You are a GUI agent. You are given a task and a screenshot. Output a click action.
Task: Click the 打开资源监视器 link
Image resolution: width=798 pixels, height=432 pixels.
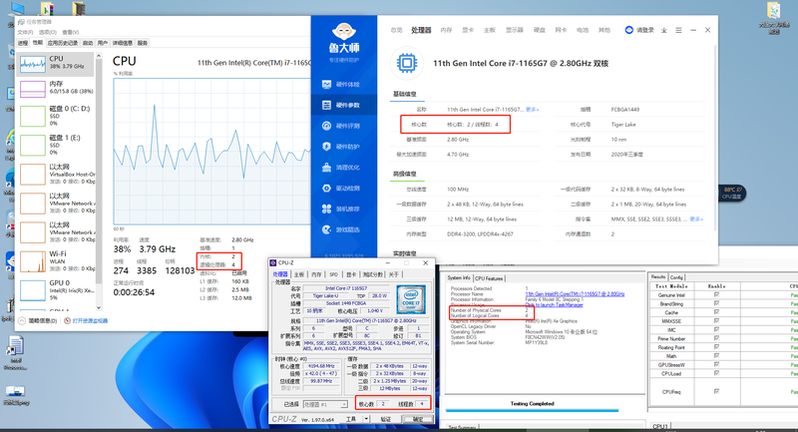click(90, 321)
